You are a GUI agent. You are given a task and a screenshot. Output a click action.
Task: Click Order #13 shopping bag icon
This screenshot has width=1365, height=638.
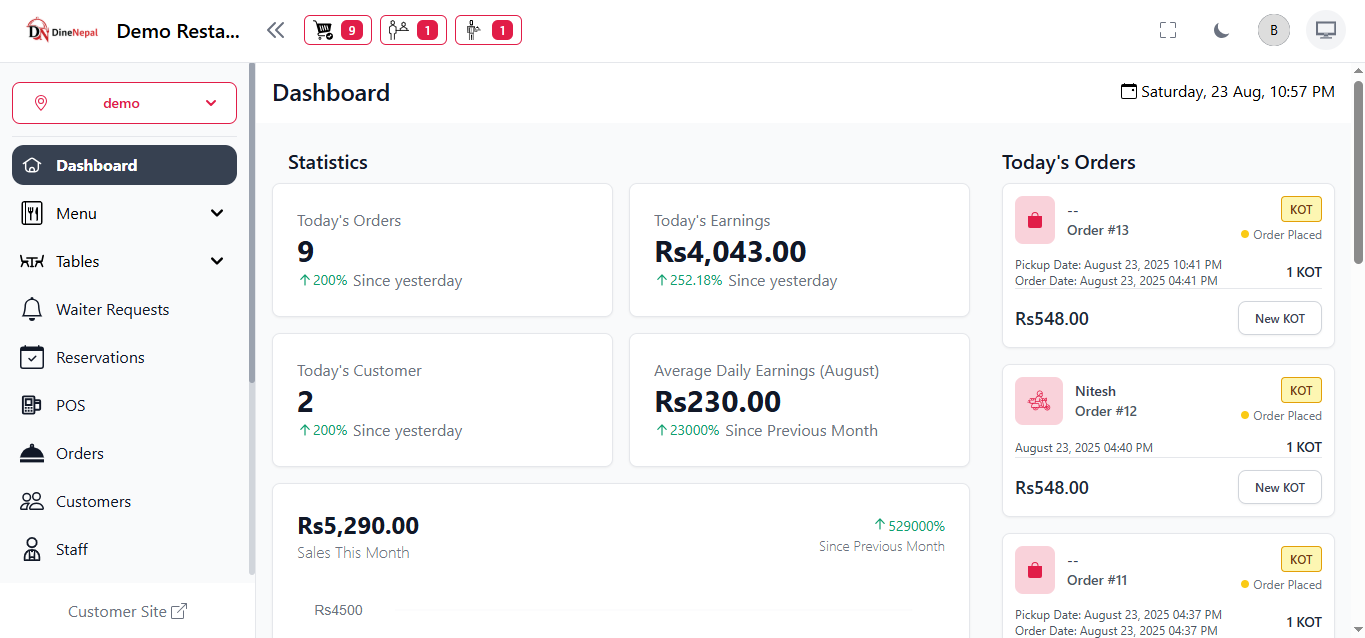click(x=1035, y=220)
